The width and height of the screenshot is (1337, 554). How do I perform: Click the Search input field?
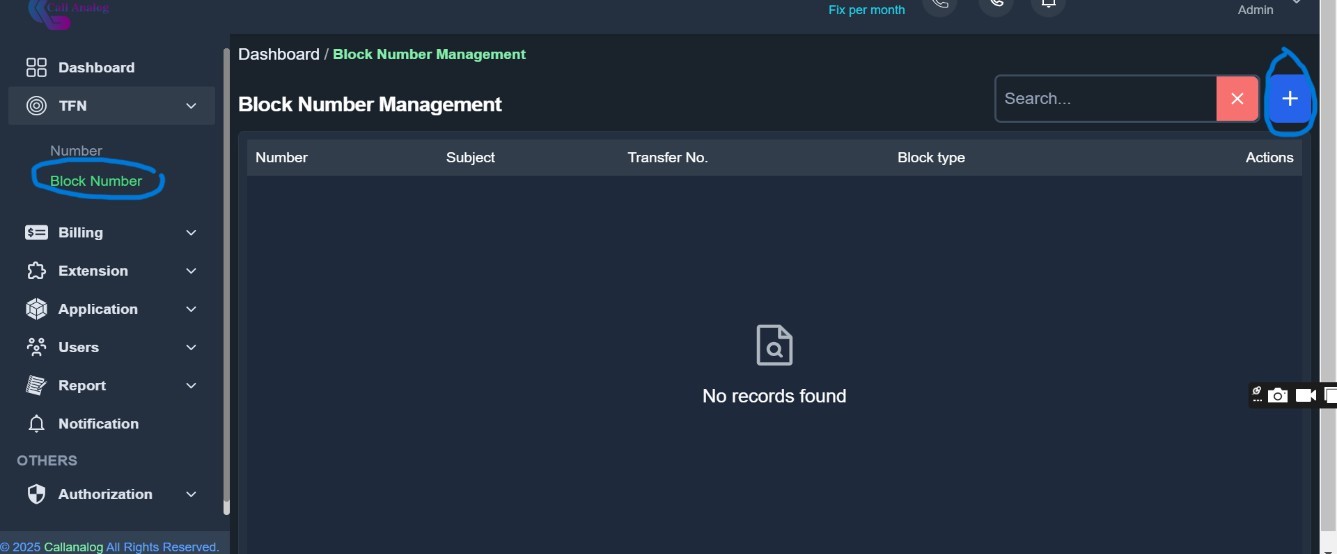tap(1105, 99)
